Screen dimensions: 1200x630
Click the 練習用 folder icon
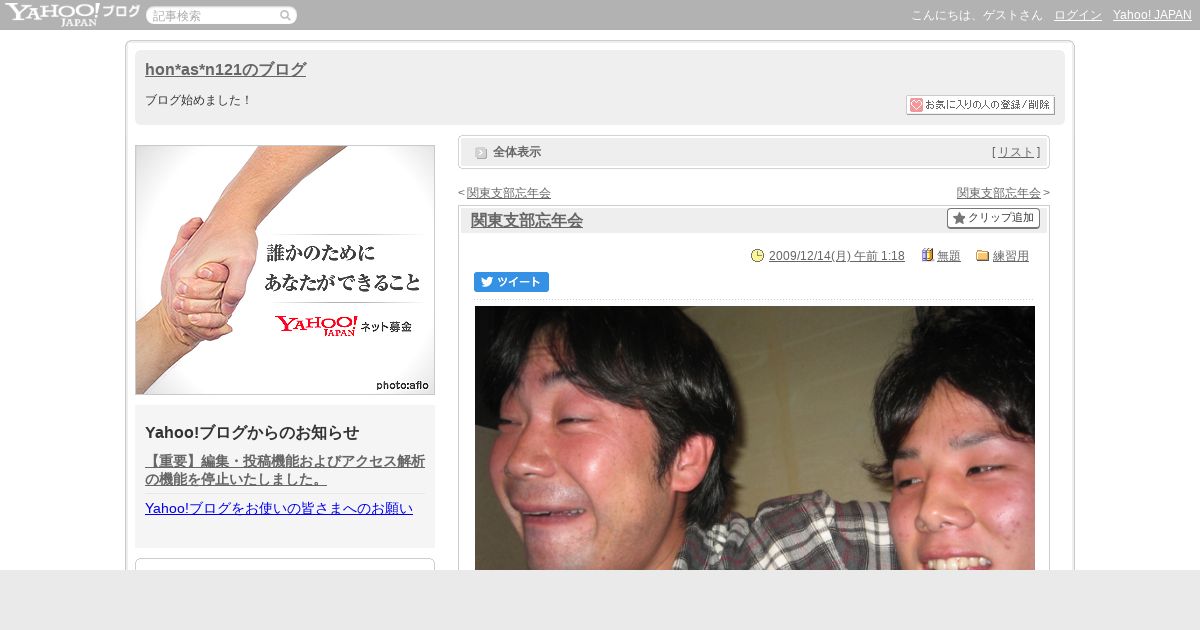click(x=982, y=255)
